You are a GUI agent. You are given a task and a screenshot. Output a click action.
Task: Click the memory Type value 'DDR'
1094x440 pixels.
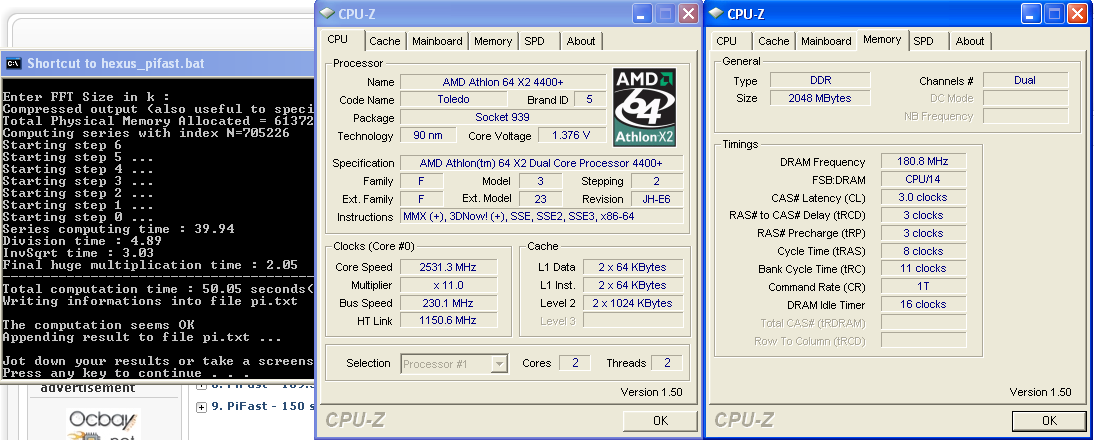pos(820,80)
